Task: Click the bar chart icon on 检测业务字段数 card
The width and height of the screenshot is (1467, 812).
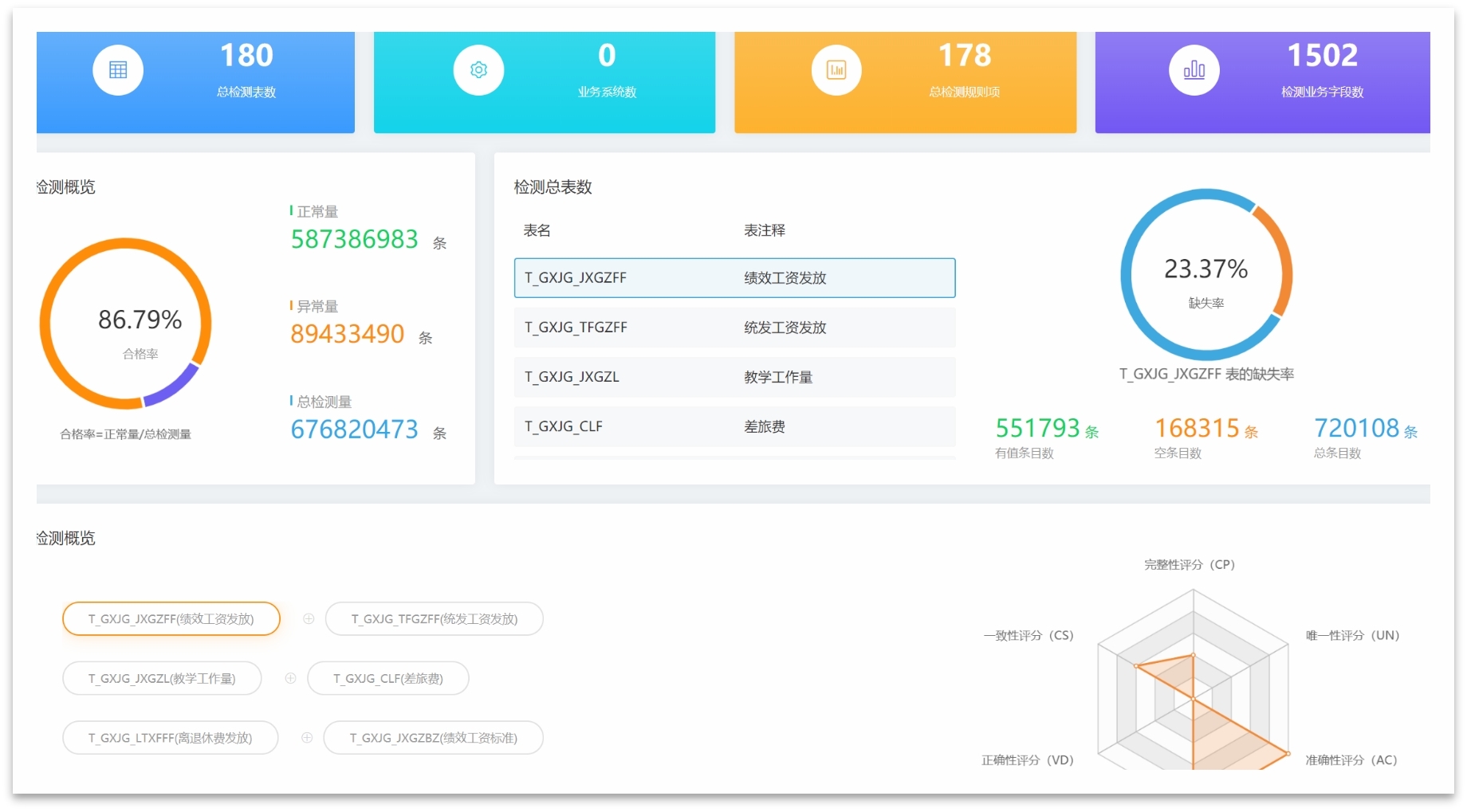Action: pyautogui.click(x=1194, y=70)
